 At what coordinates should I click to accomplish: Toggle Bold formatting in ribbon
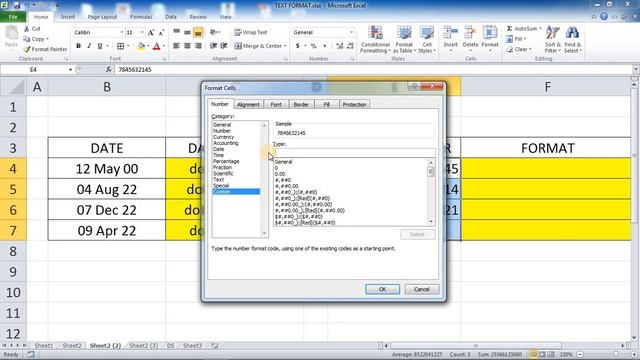point(78,46)
